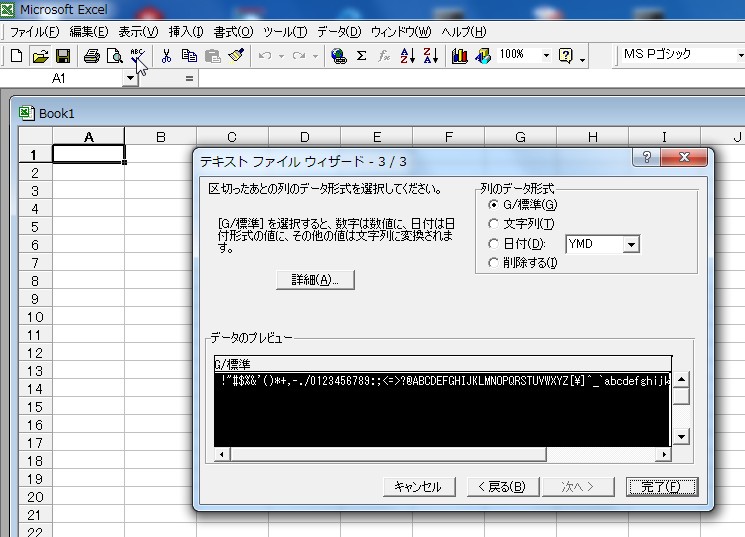The height and width of the screenshot is (537, 745).
Task: Open the 挿入(I) menu
Action: [186, 32]
